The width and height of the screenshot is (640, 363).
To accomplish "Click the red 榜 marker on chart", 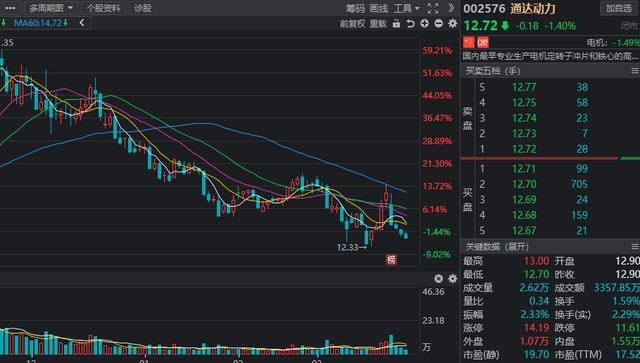I will click(391, 259).
